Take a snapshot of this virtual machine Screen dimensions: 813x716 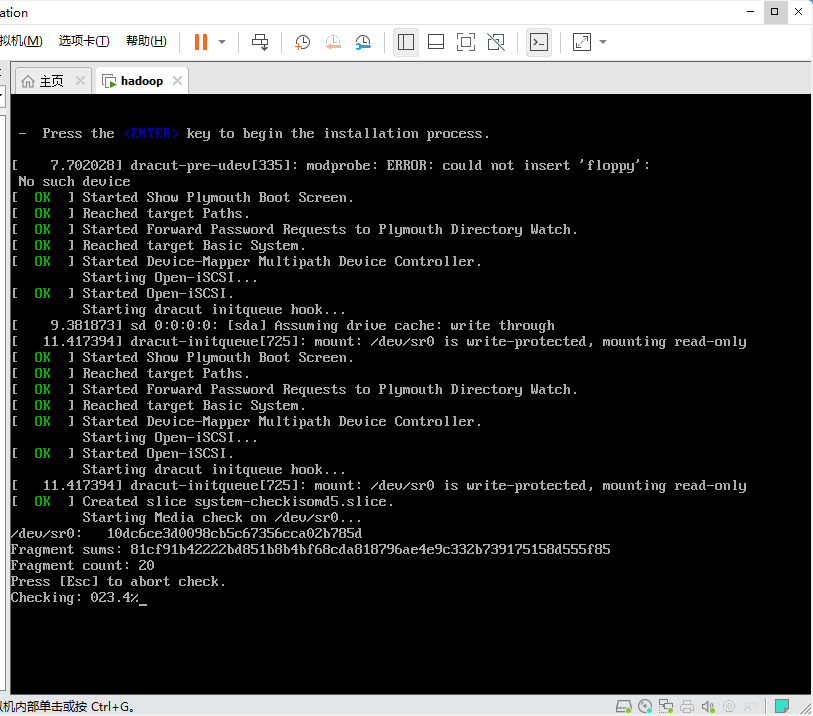click(302, 42)
